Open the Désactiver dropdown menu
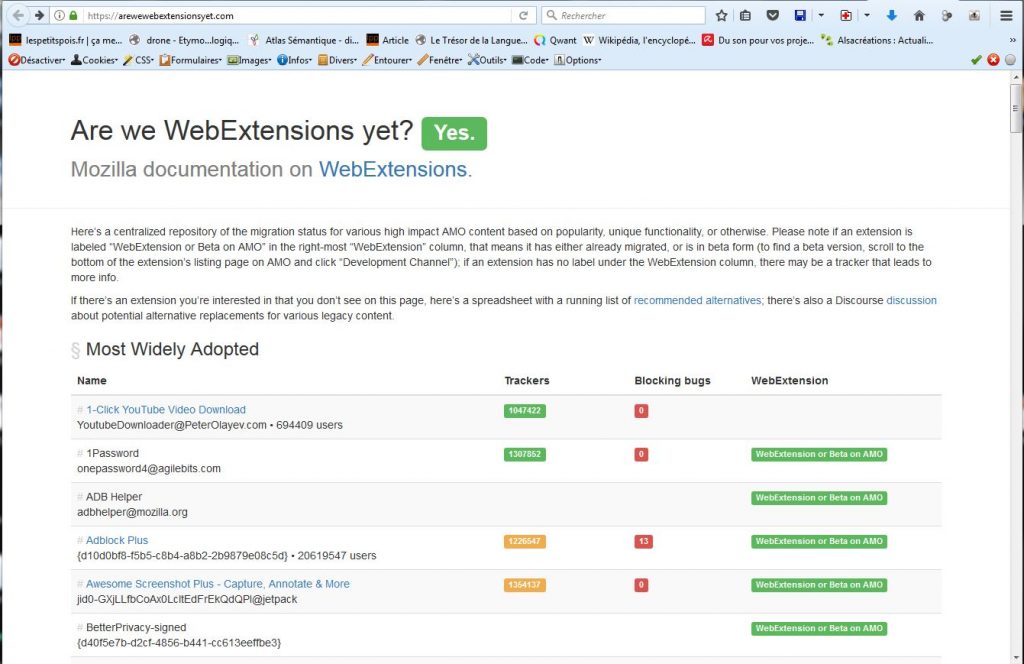The width and height of the screenshot is (1024, 664). [x=38, y=60]
